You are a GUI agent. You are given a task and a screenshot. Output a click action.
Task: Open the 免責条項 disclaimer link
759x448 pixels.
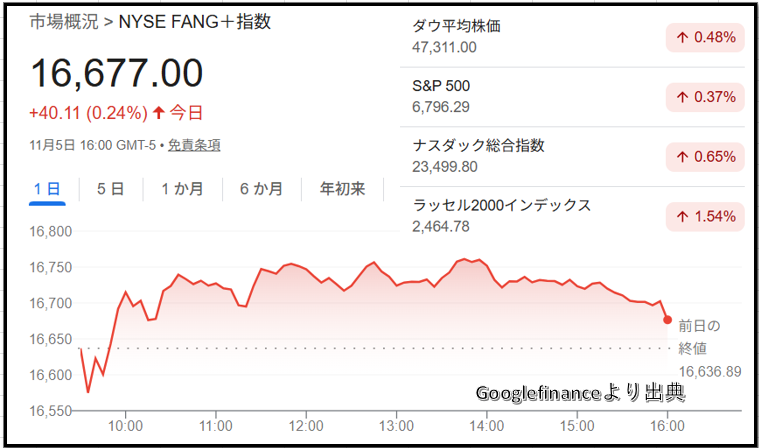pos(194,145)
